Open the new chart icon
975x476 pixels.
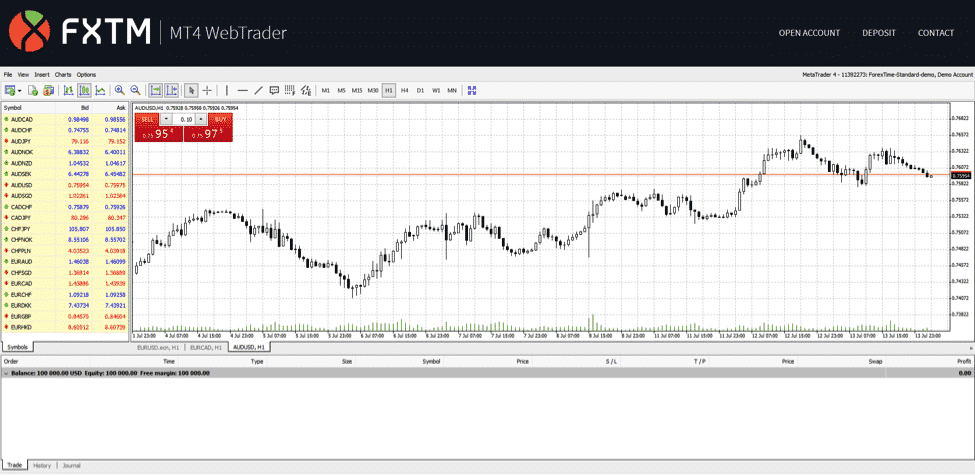(x=9, y=90)
